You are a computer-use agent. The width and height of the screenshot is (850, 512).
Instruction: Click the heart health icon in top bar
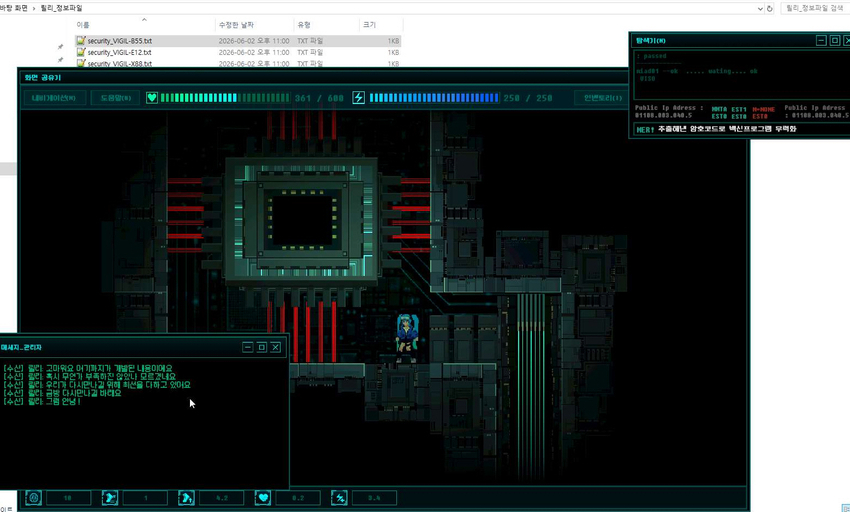coord(152,98)
